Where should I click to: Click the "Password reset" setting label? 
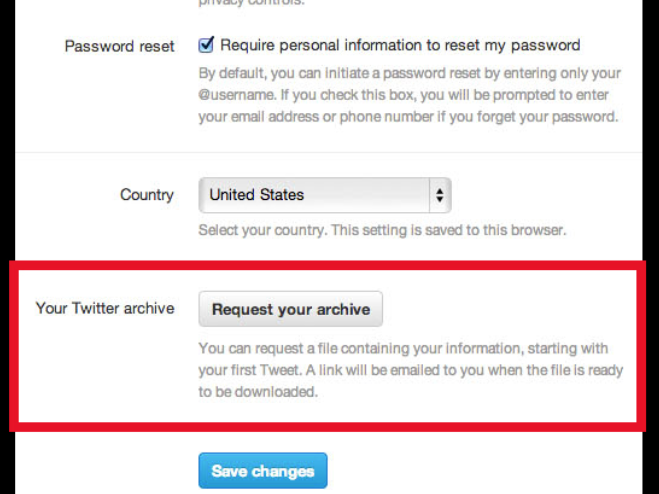click(x=119, y=46)
